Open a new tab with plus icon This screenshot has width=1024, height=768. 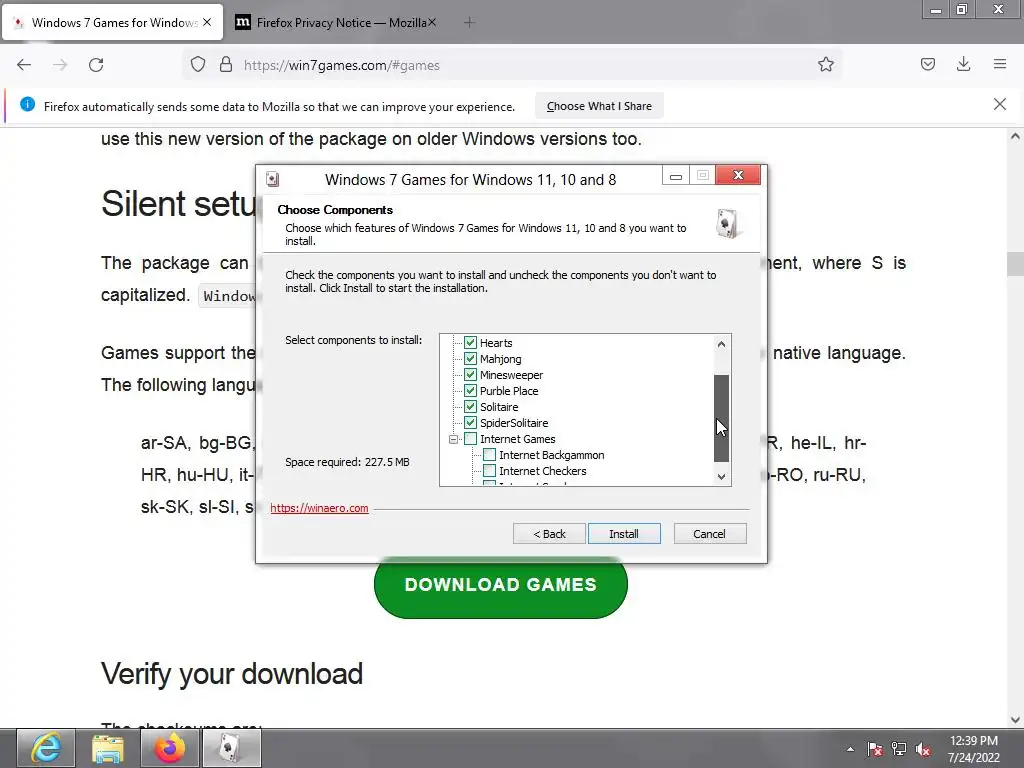point(469,23)
